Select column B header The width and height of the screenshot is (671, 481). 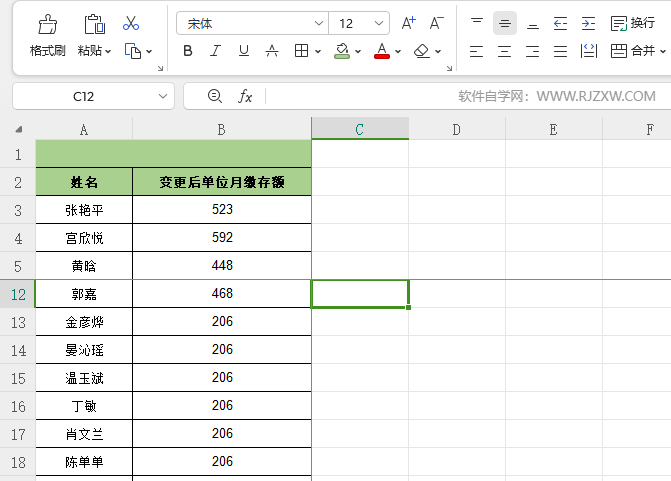[x=222, y=129]
